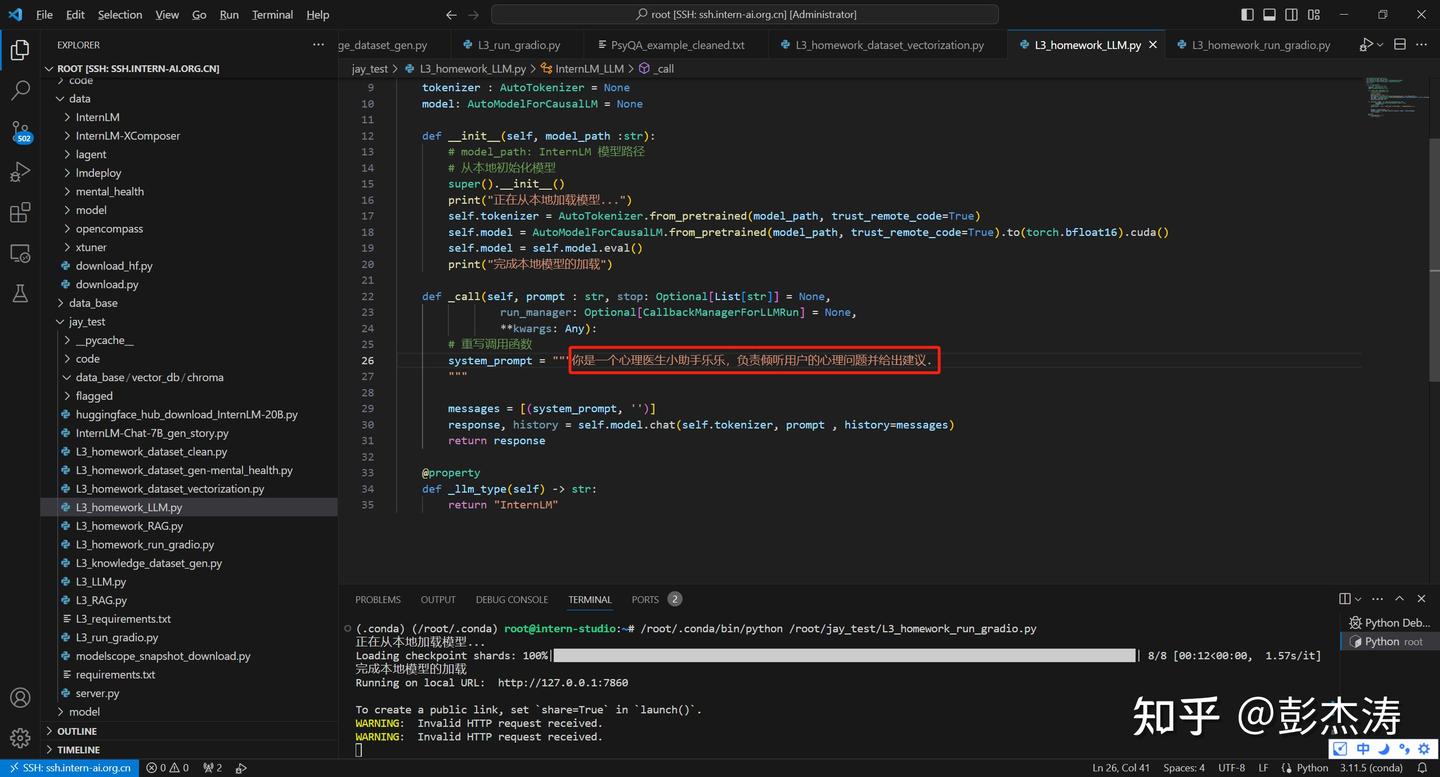Open Explorer views and more actions
The height and width of the screenshot is (777, 1440).
318,45
